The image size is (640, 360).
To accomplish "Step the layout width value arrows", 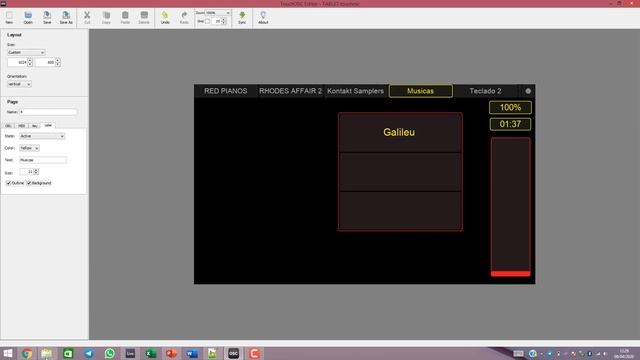I will coord(30,62).
